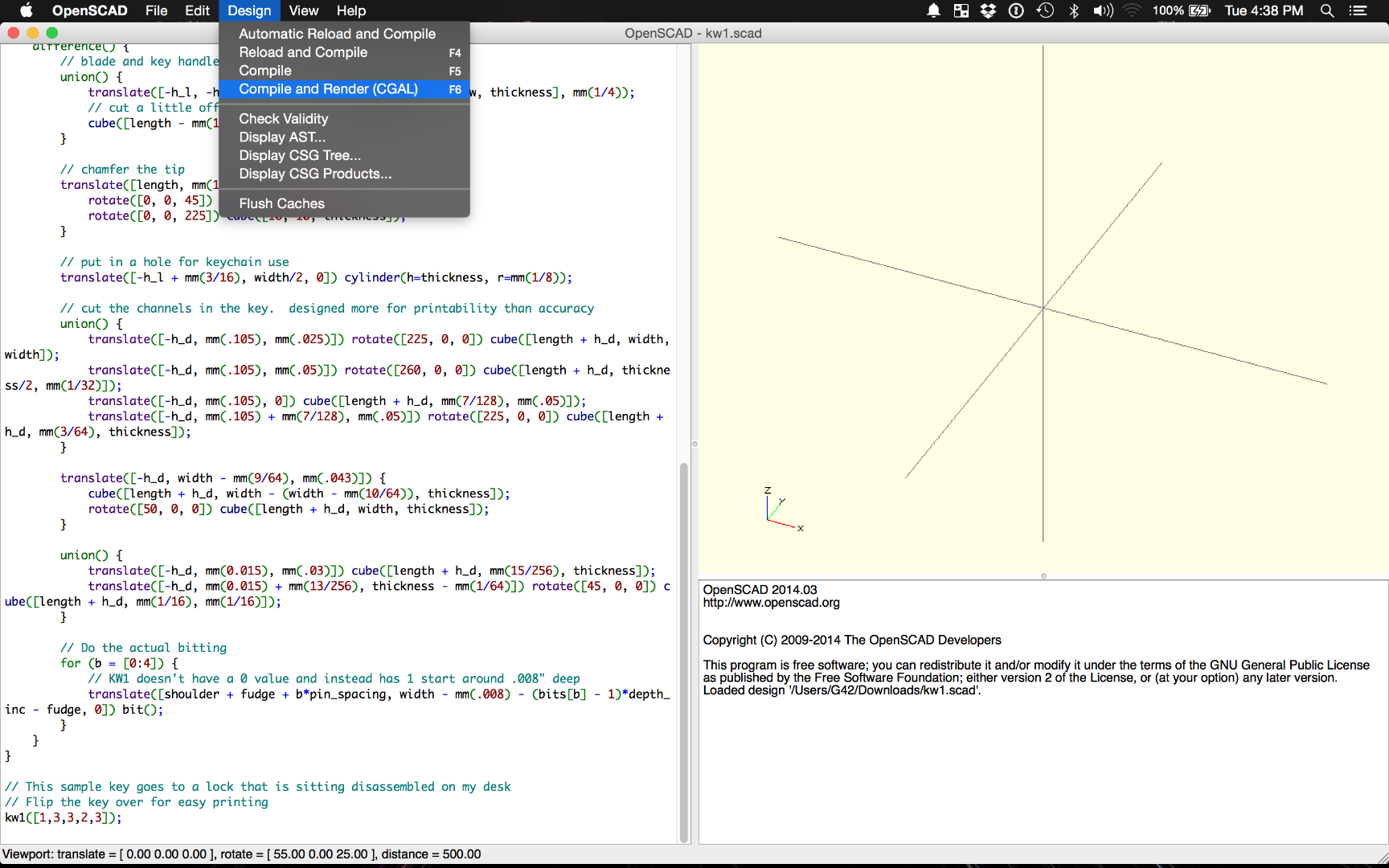1389x868 pixels.
Task: Choose Compile F5 menu entry
Action: pyautogui.click(x=344, y=71)
